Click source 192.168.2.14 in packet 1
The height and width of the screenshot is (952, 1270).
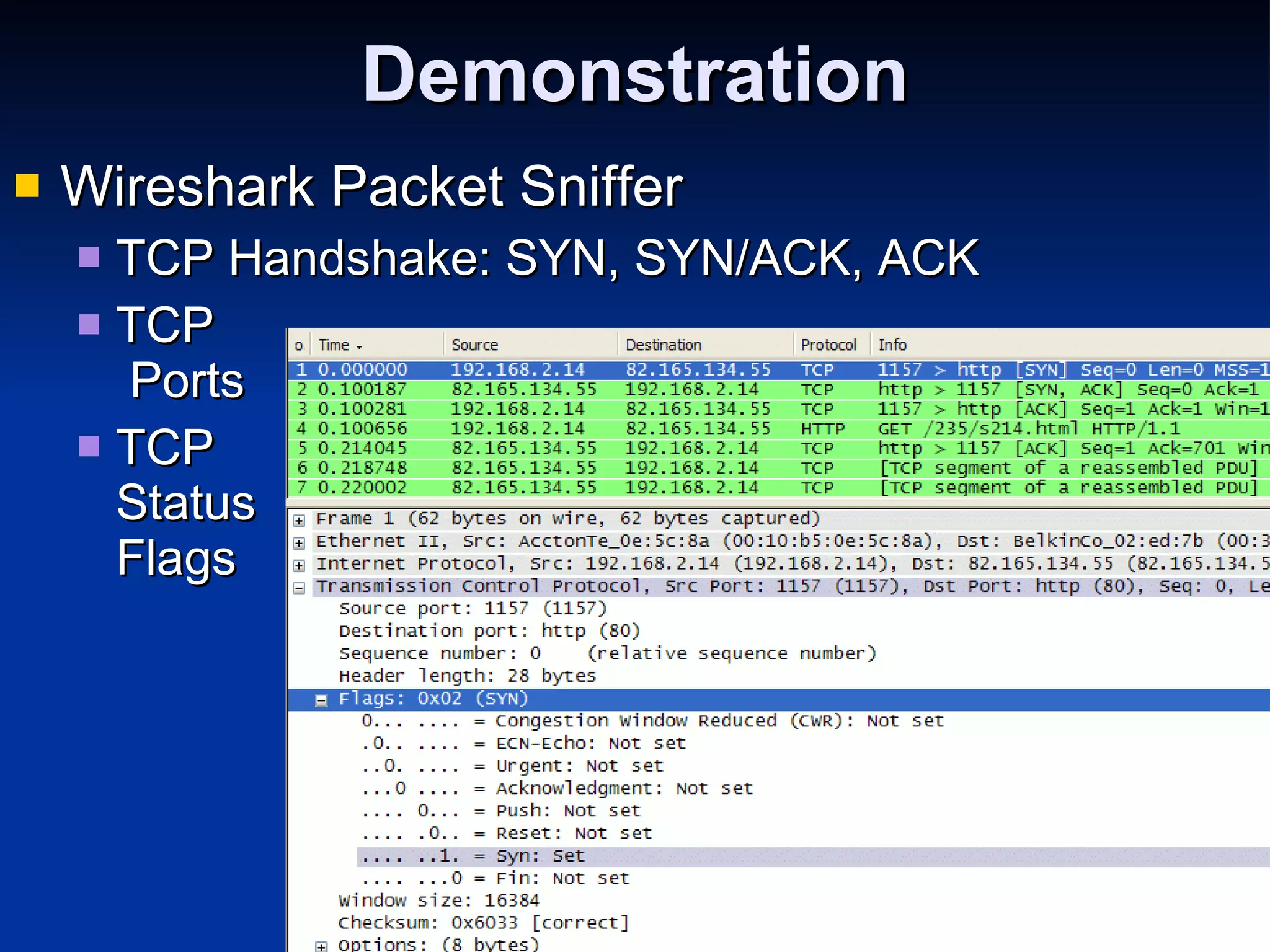coord(518,370)
